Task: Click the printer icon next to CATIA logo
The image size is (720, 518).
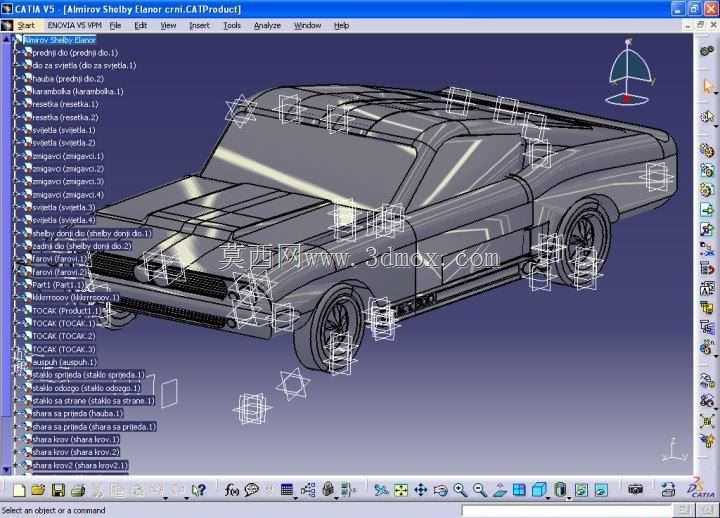Action: [669, 490]
